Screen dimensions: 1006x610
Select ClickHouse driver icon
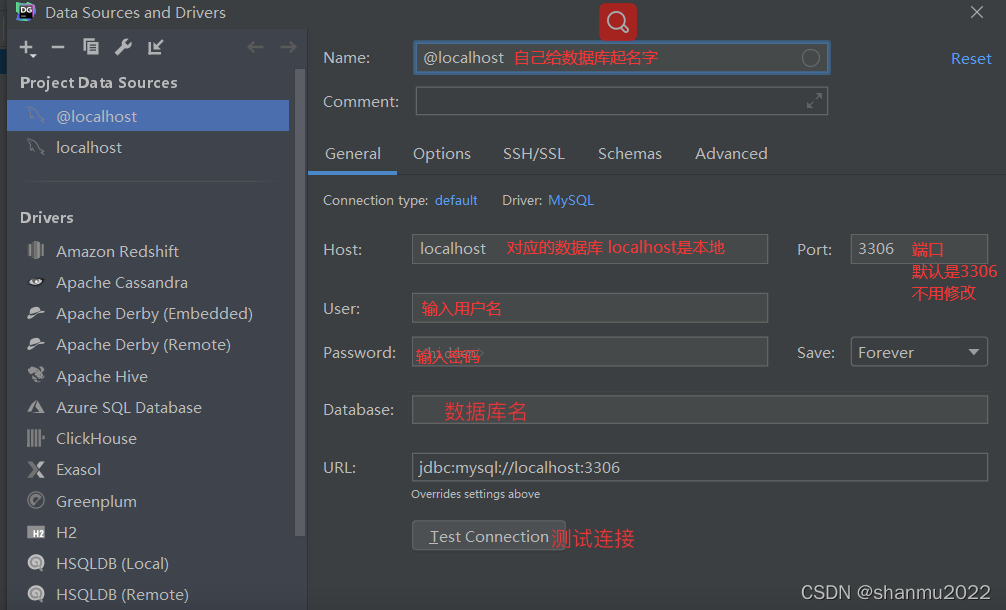tap(36, 438)
